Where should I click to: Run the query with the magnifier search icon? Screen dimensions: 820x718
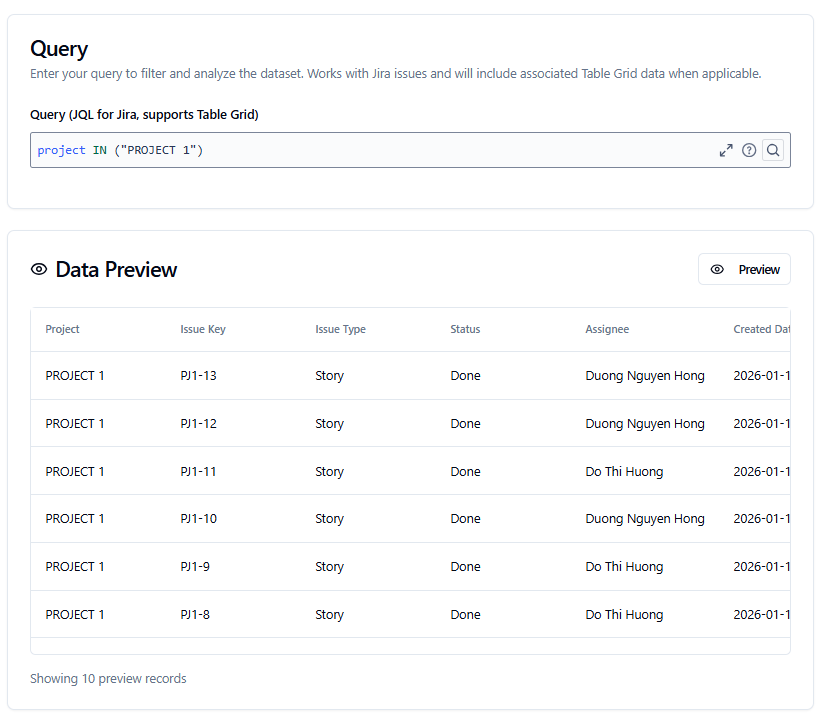point(773,151)
